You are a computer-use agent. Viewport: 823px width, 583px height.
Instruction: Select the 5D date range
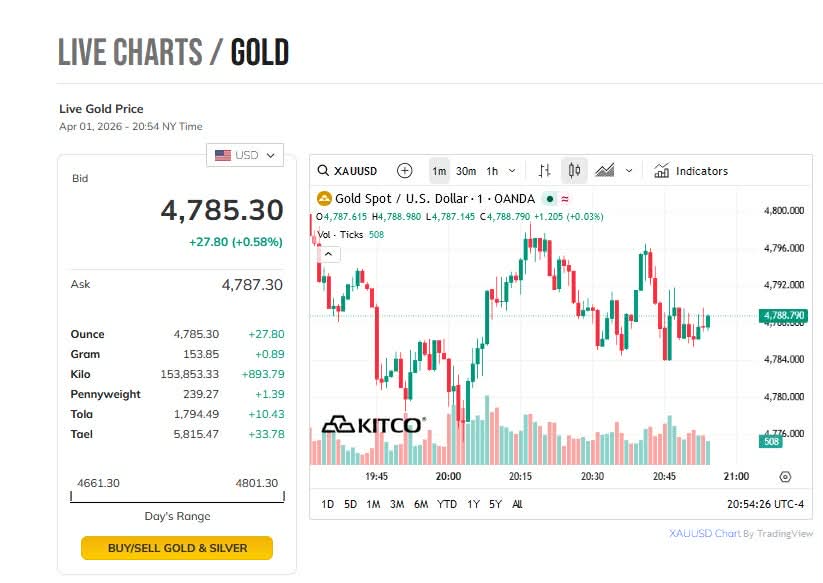point(350,504)
